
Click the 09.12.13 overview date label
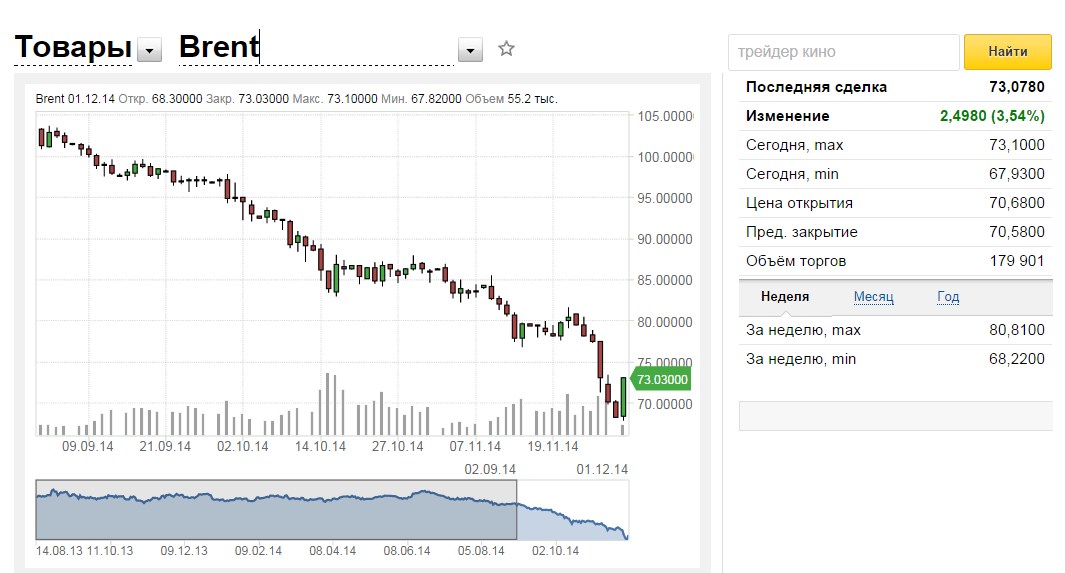184,551
